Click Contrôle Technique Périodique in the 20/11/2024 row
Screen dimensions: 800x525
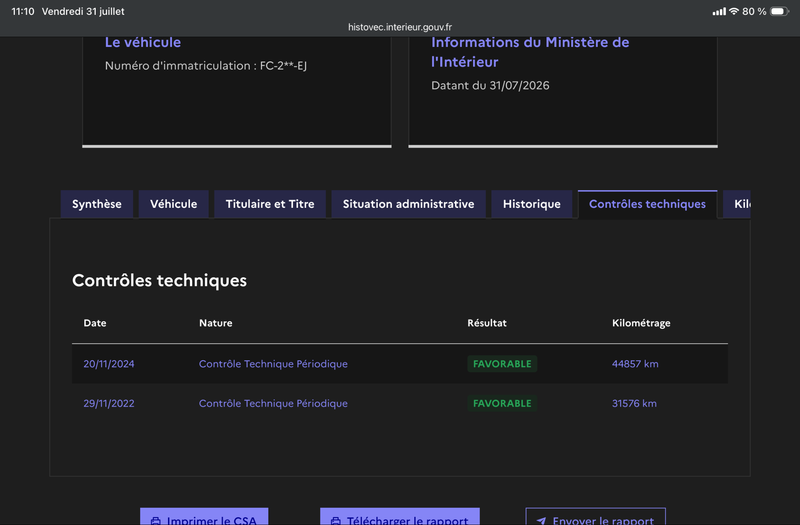click(273, 364)
